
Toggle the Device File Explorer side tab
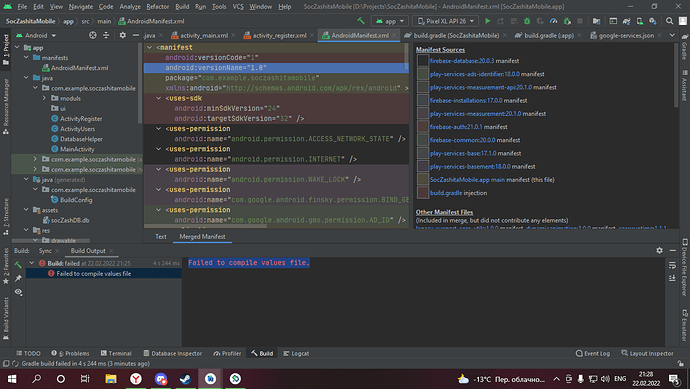pyautogui.click(x=685, y=267)
